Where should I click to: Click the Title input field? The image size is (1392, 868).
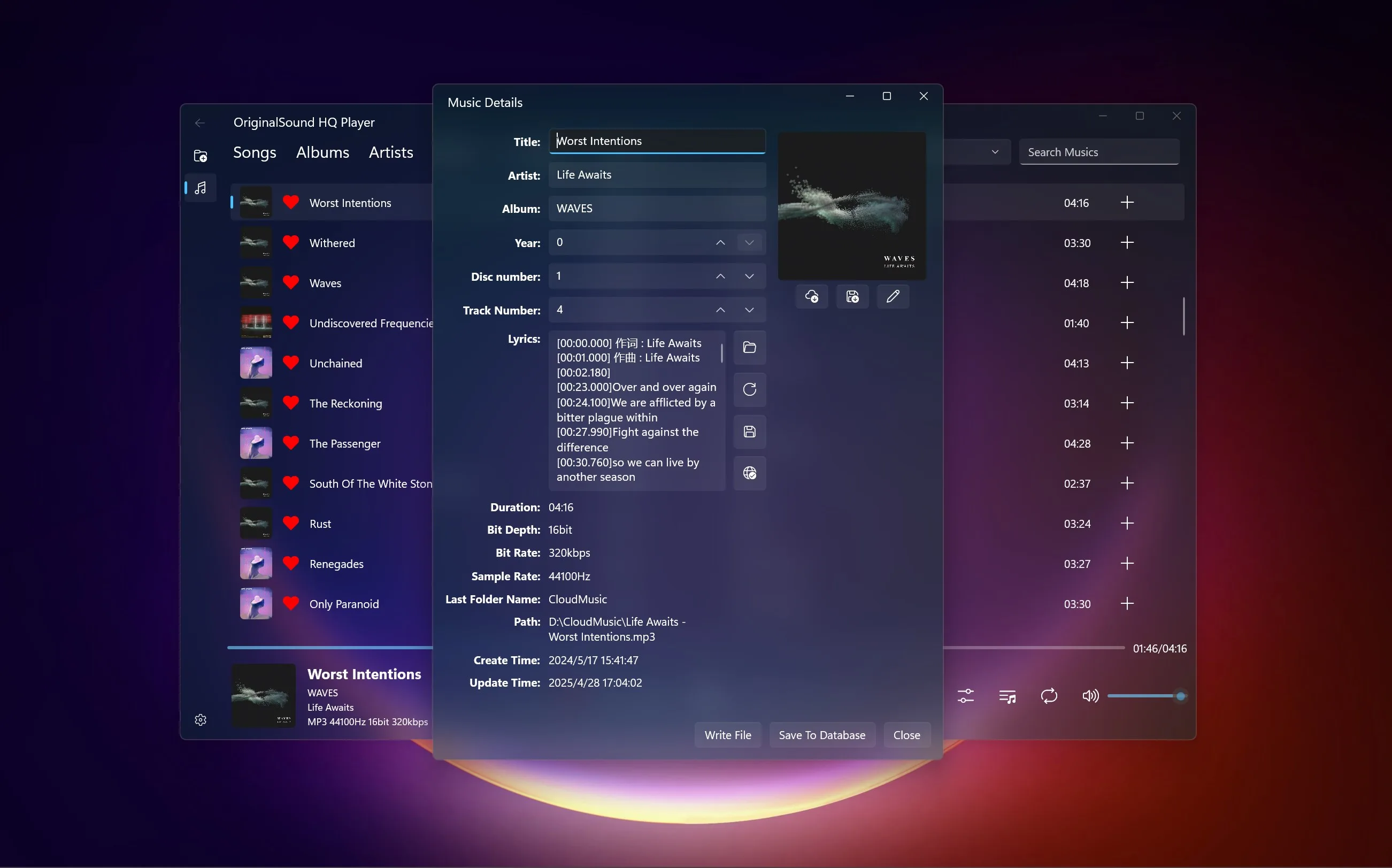click(x=657, y=141)
